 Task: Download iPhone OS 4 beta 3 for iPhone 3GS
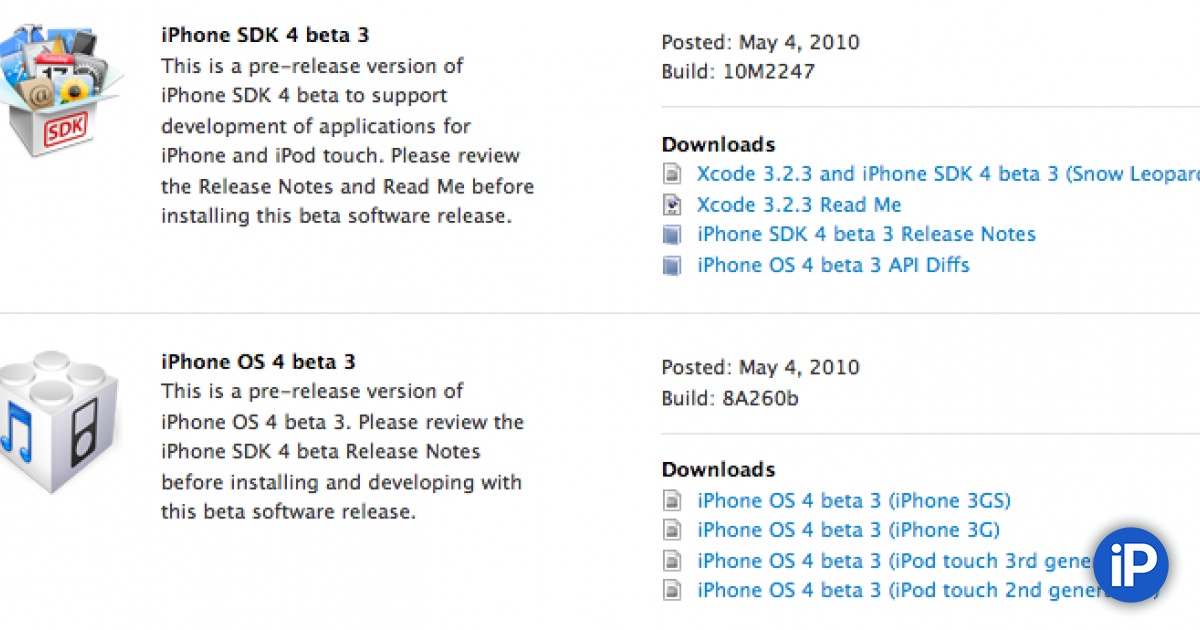(853, 500)
